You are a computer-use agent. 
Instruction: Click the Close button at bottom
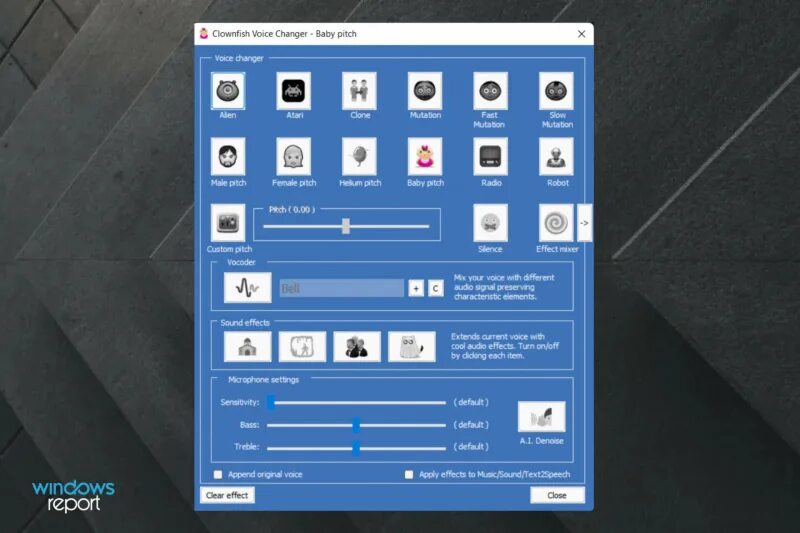[x=557, y=495]
